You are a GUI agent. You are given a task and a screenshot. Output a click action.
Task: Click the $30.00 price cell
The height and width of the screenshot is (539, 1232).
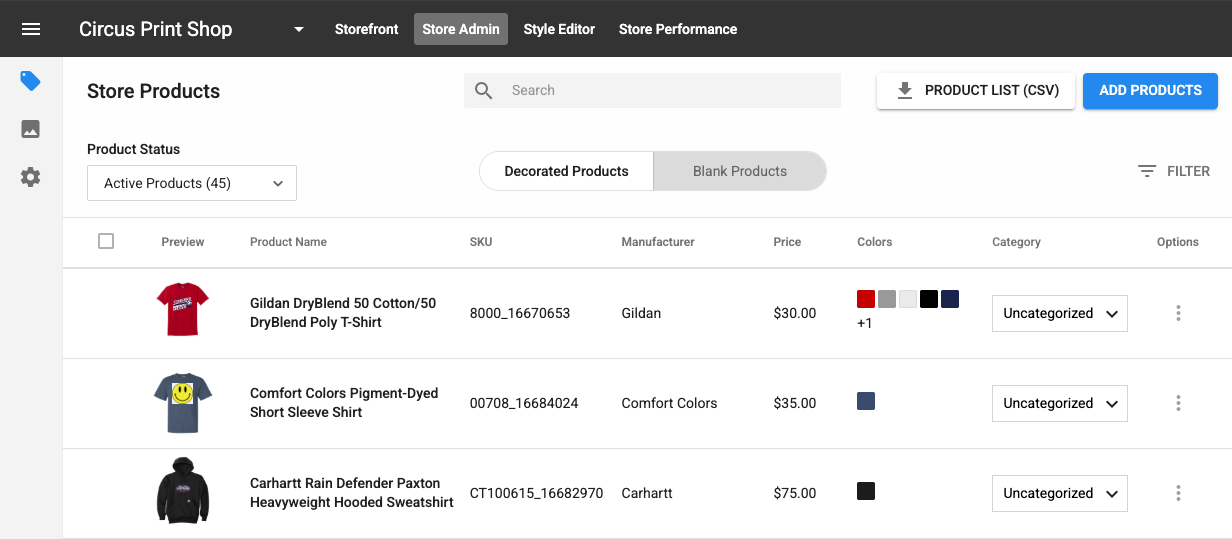pos(795,313)
